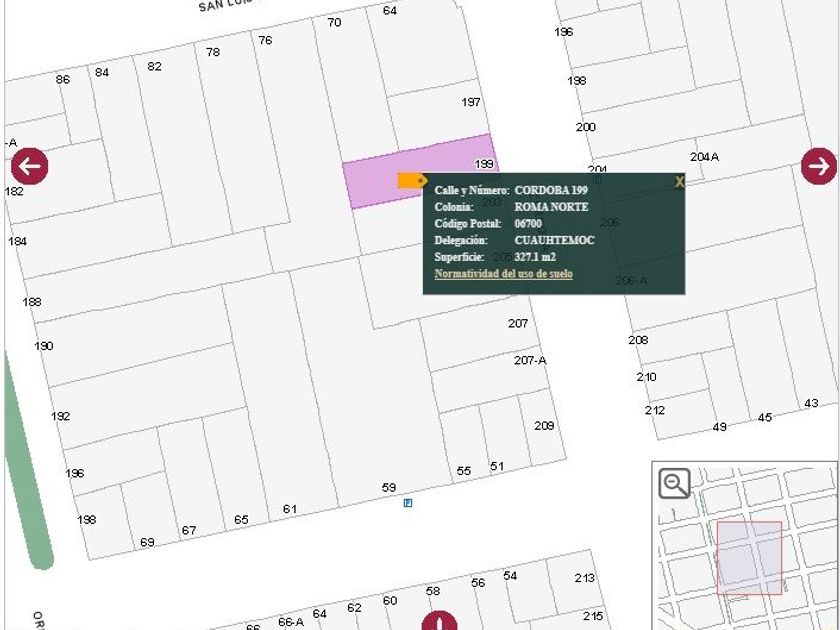Click lot number 59
Screen dimensions: 840x630
389,488
